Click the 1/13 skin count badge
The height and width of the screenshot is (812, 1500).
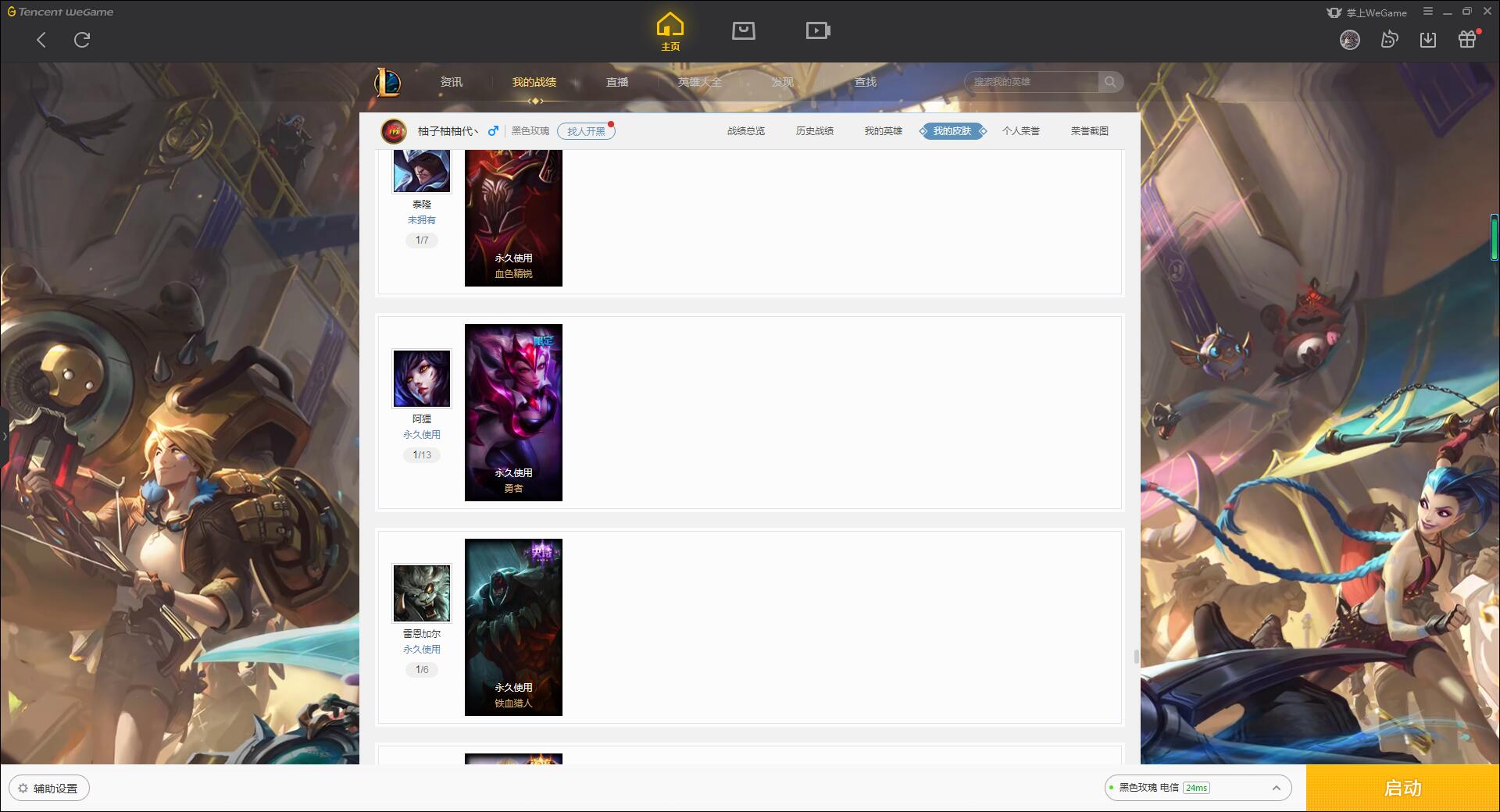click(422, 455)
